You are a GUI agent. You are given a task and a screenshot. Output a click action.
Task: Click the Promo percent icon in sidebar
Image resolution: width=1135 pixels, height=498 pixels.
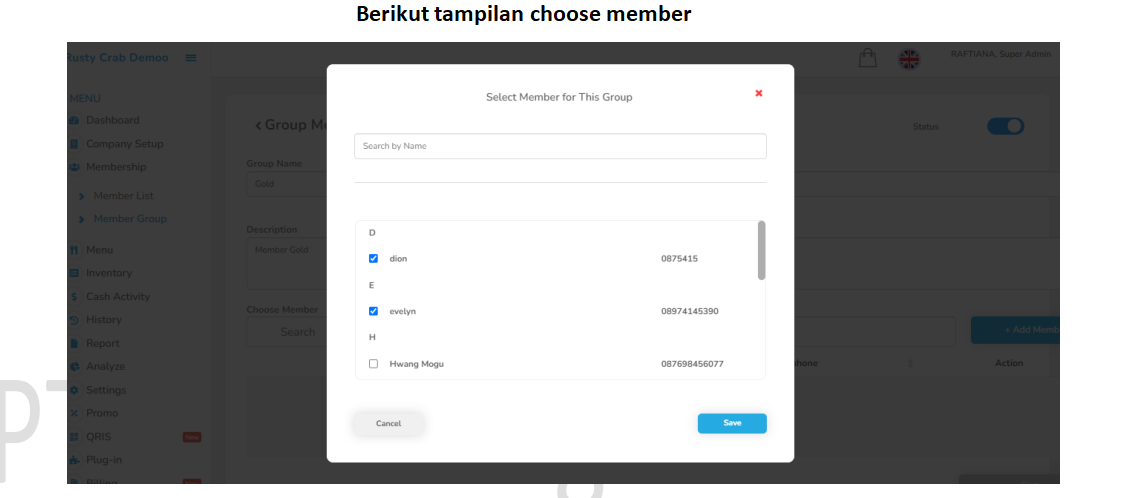[x=74, y=413]
